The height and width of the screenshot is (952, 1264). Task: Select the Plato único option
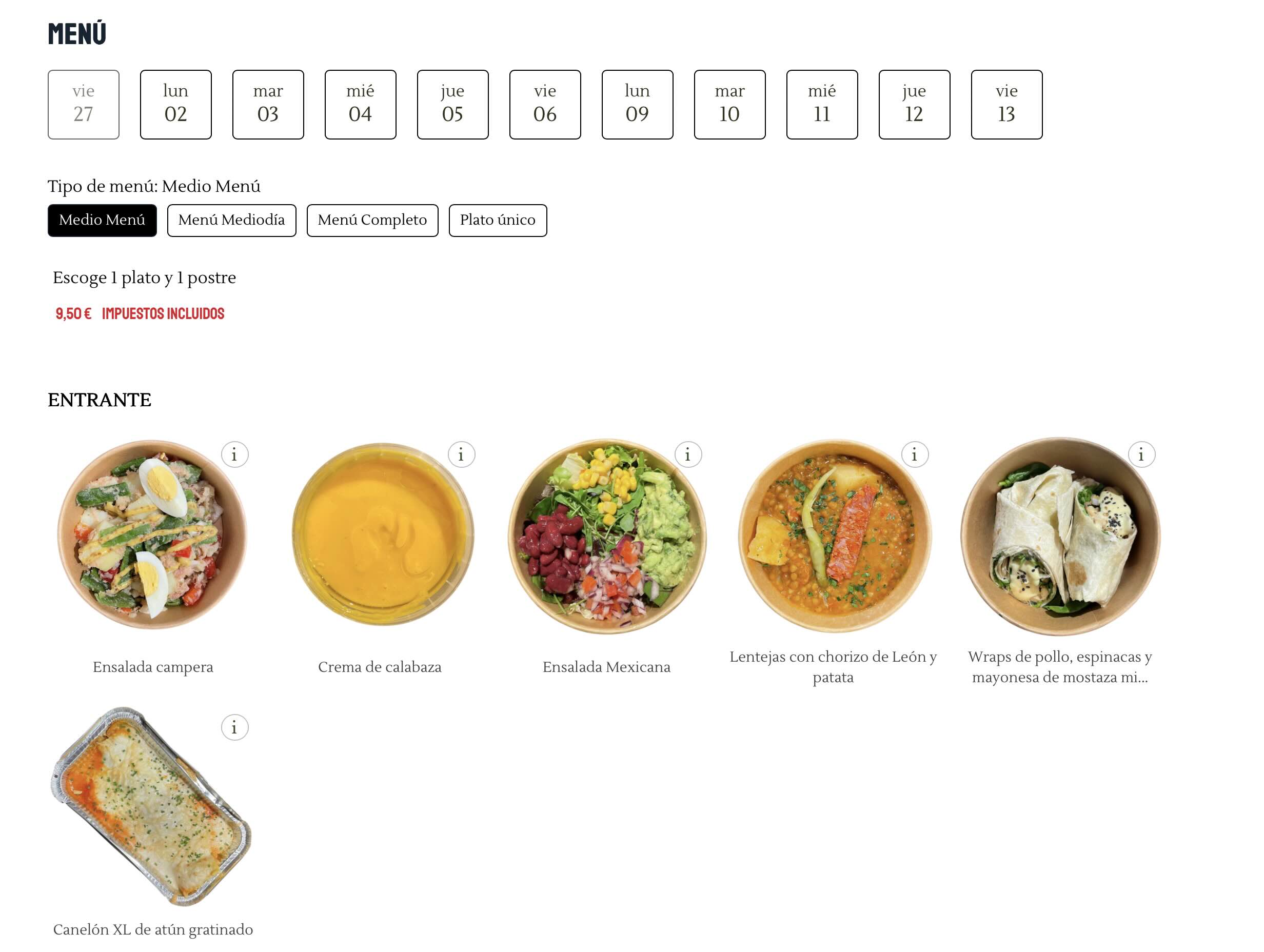click(x=497, y=220)
